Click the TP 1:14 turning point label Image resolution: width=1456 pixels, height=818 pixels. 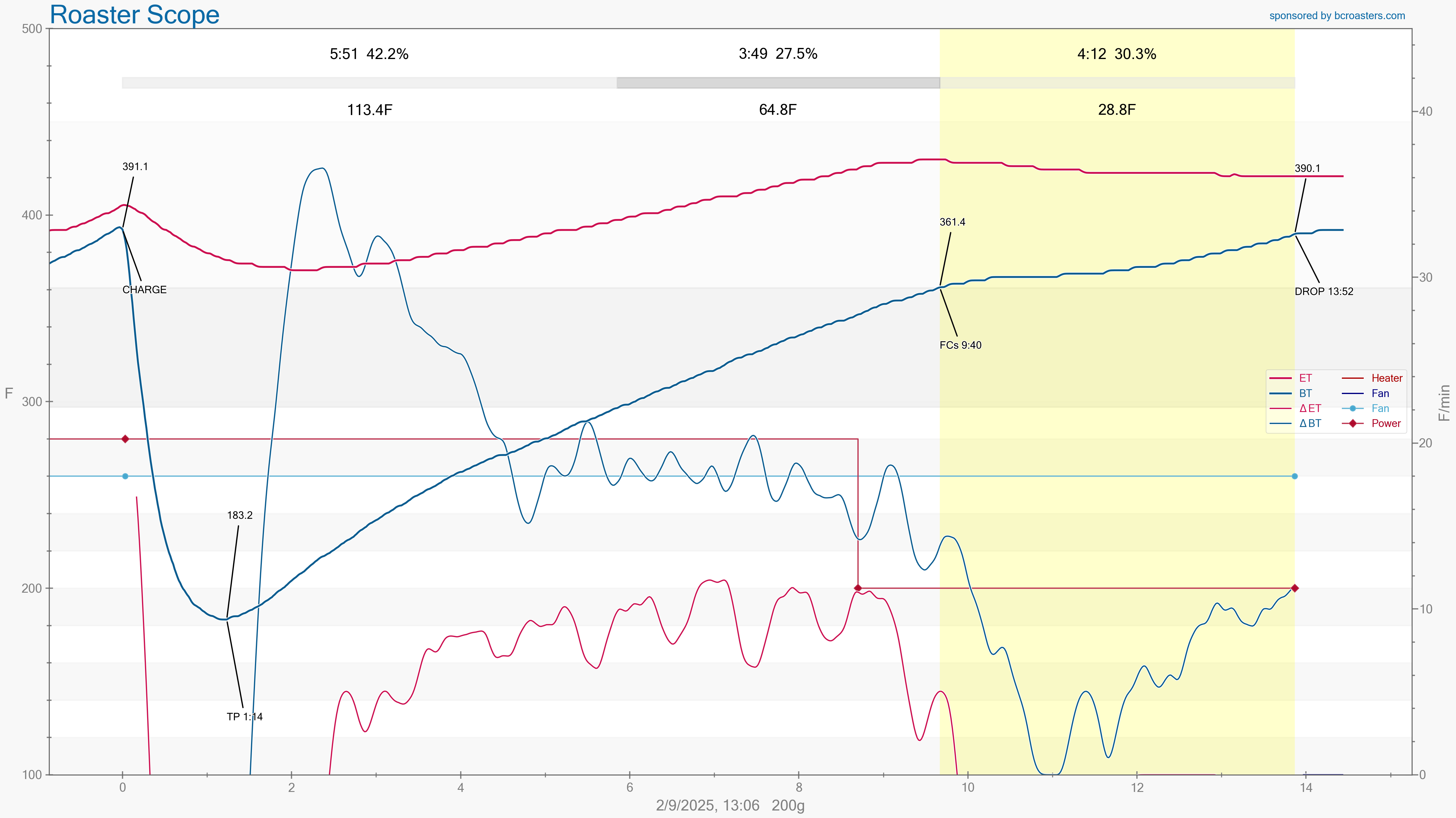coord(245,717)
